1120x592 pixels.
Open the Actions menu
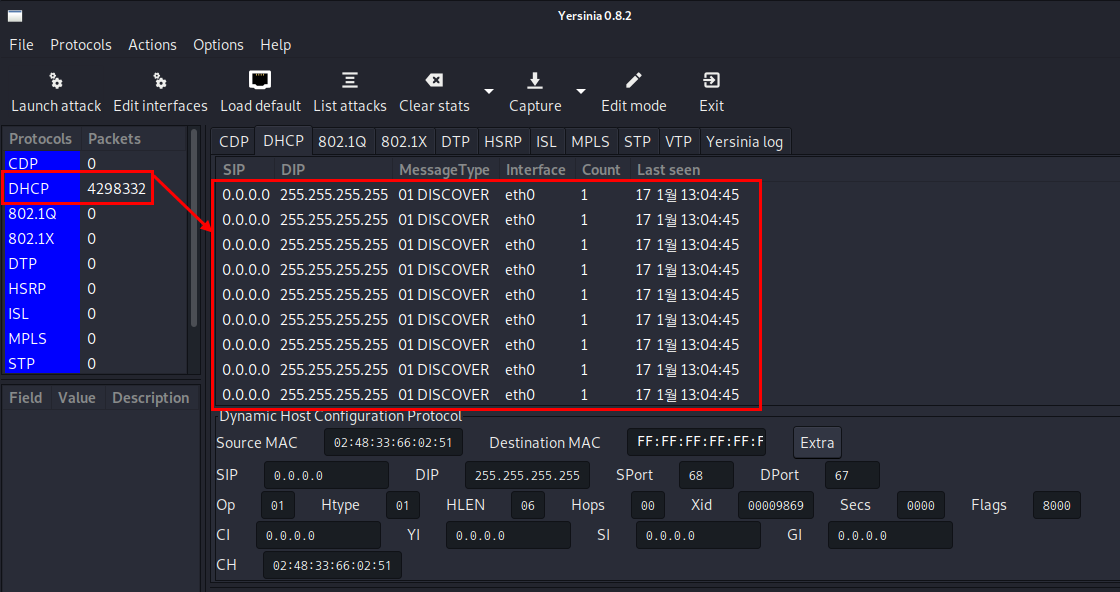click(152, 45)
